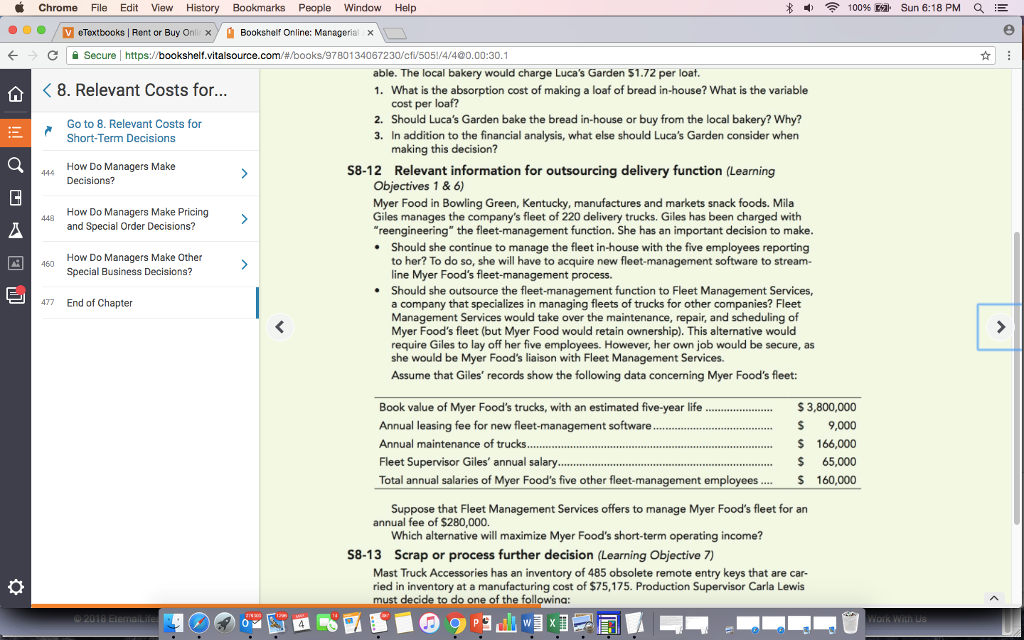Screen dimensions: 1024x640
Task: Go back from chapter 8 contents
Action: [46, 90]
